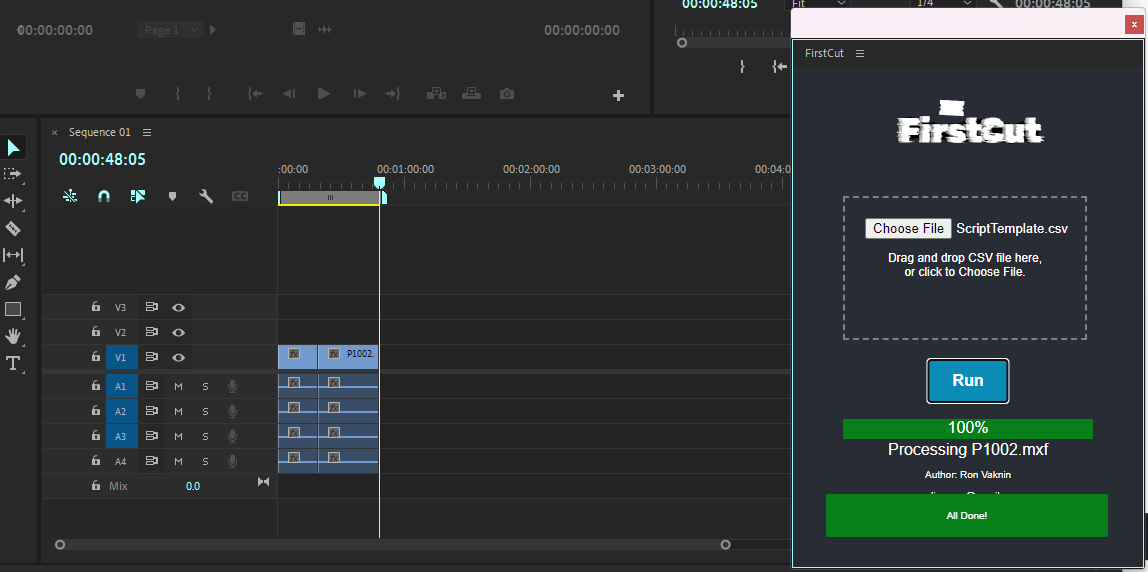The width and height of the screenshot is (1148, 572).
Task: Click the P1002 clip on V1
Action: point(349,356)
